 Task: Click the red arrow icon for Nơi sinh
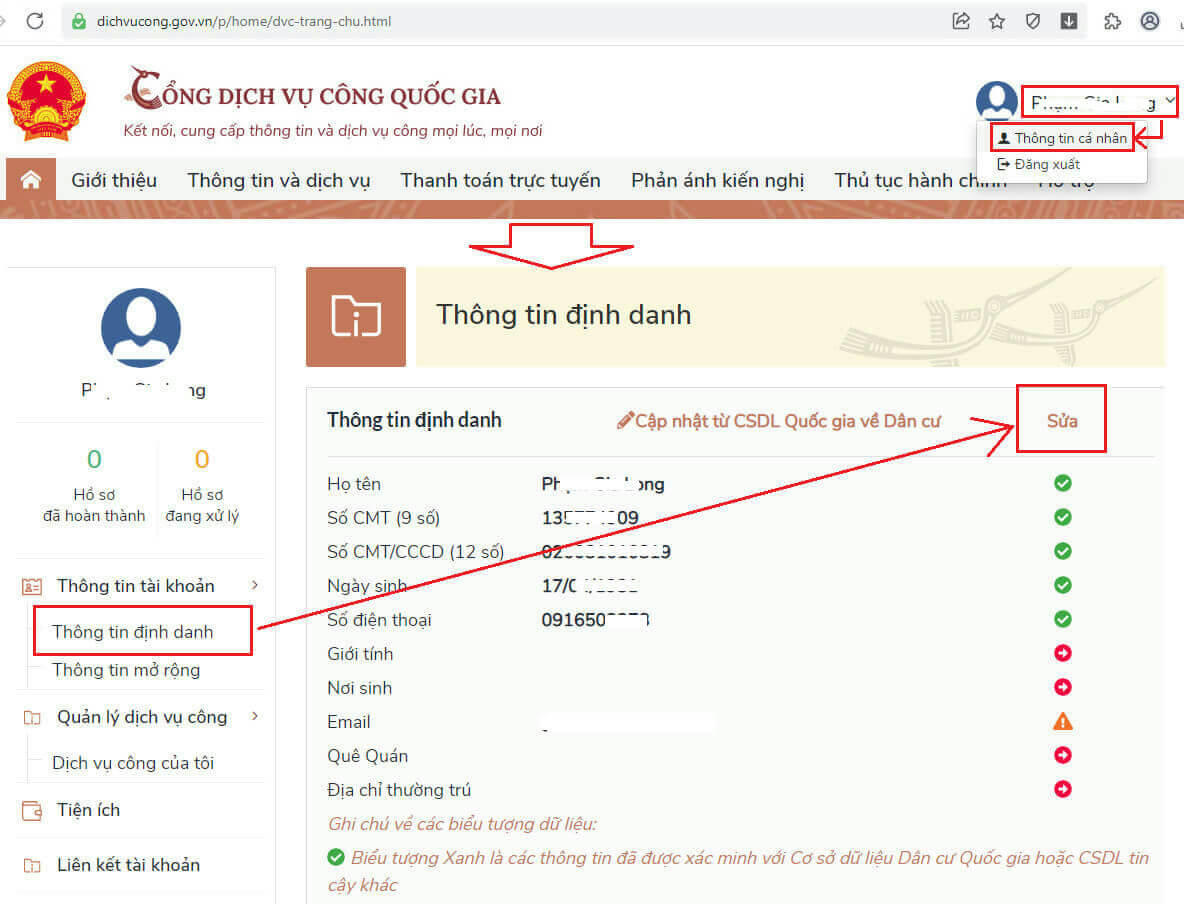[1062, 687]
